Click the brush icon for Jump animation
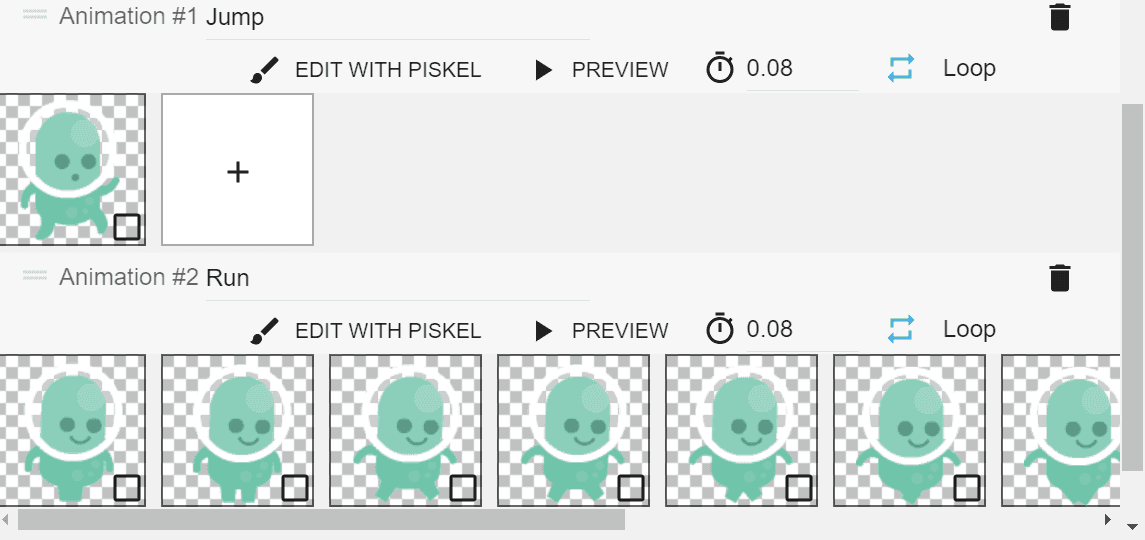The height and width of the screenshot is (540, 1145). pyautogui.click(x=264, y=70)
